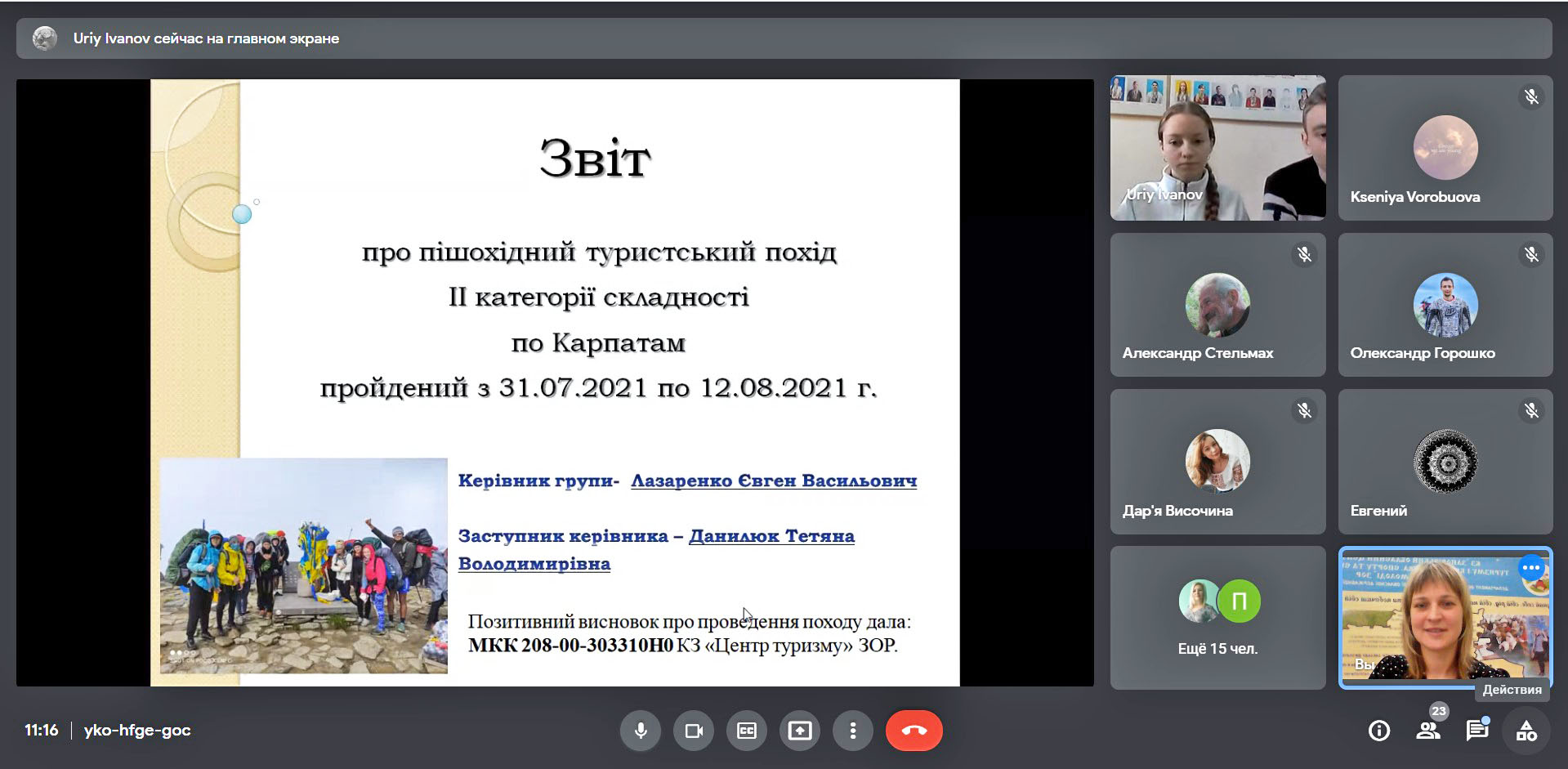Open the Activities shapes icon
The image size is (1568, 769).
coord(1526,731)
